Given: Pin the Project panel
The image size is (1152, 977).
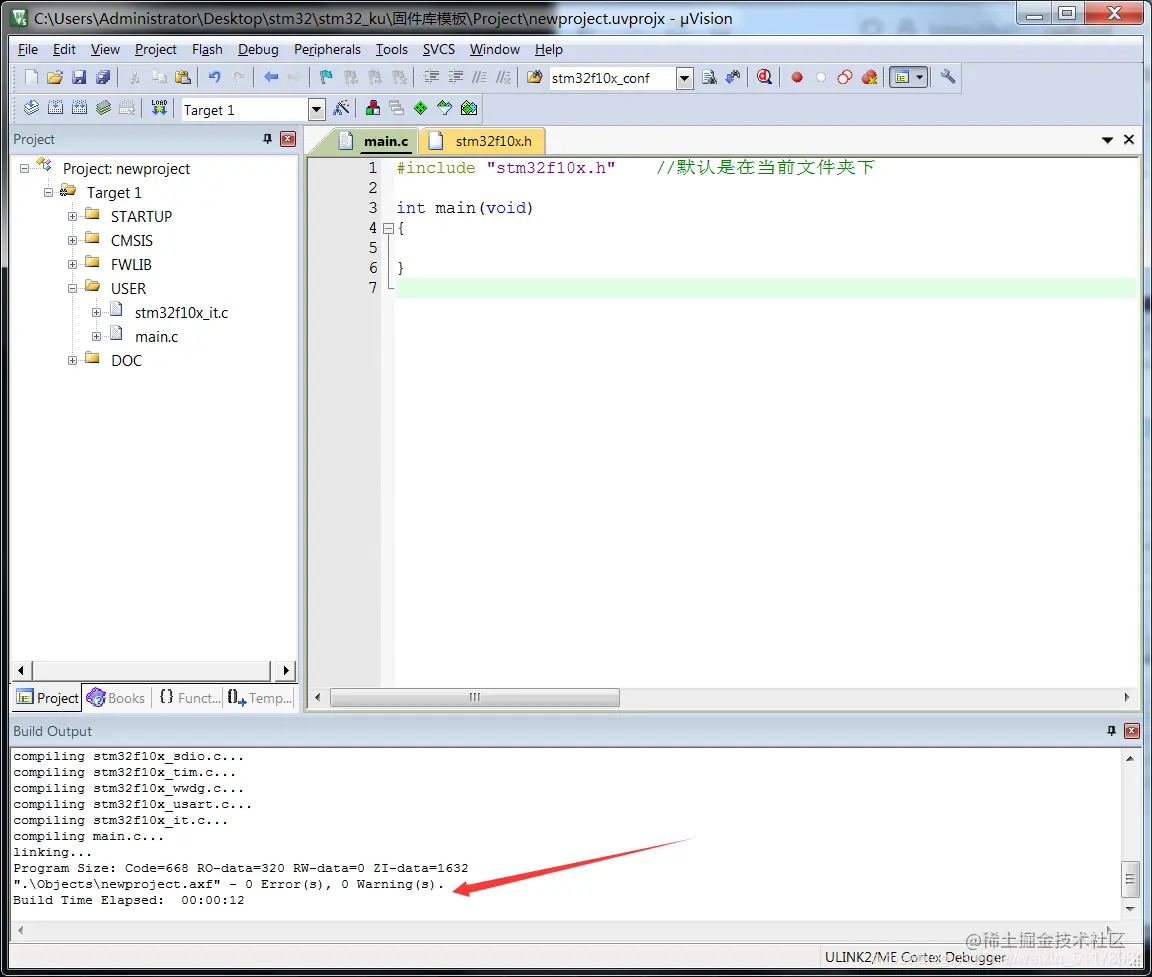Looking at the screenshot, I should (267, 139).
